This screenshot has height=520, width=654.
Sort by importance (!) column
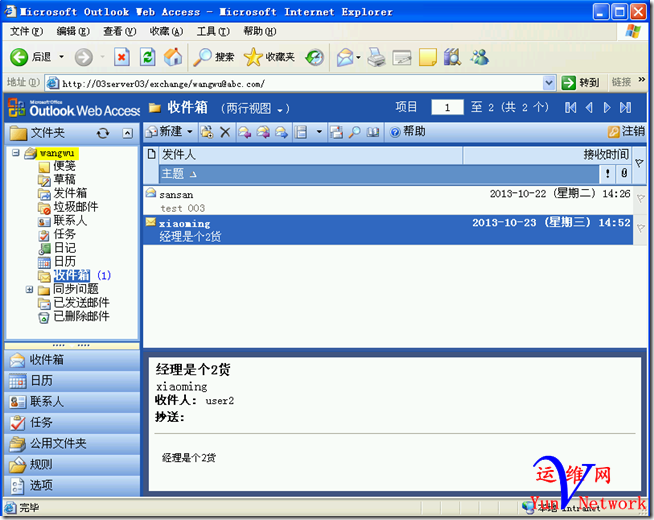point(607,173)
